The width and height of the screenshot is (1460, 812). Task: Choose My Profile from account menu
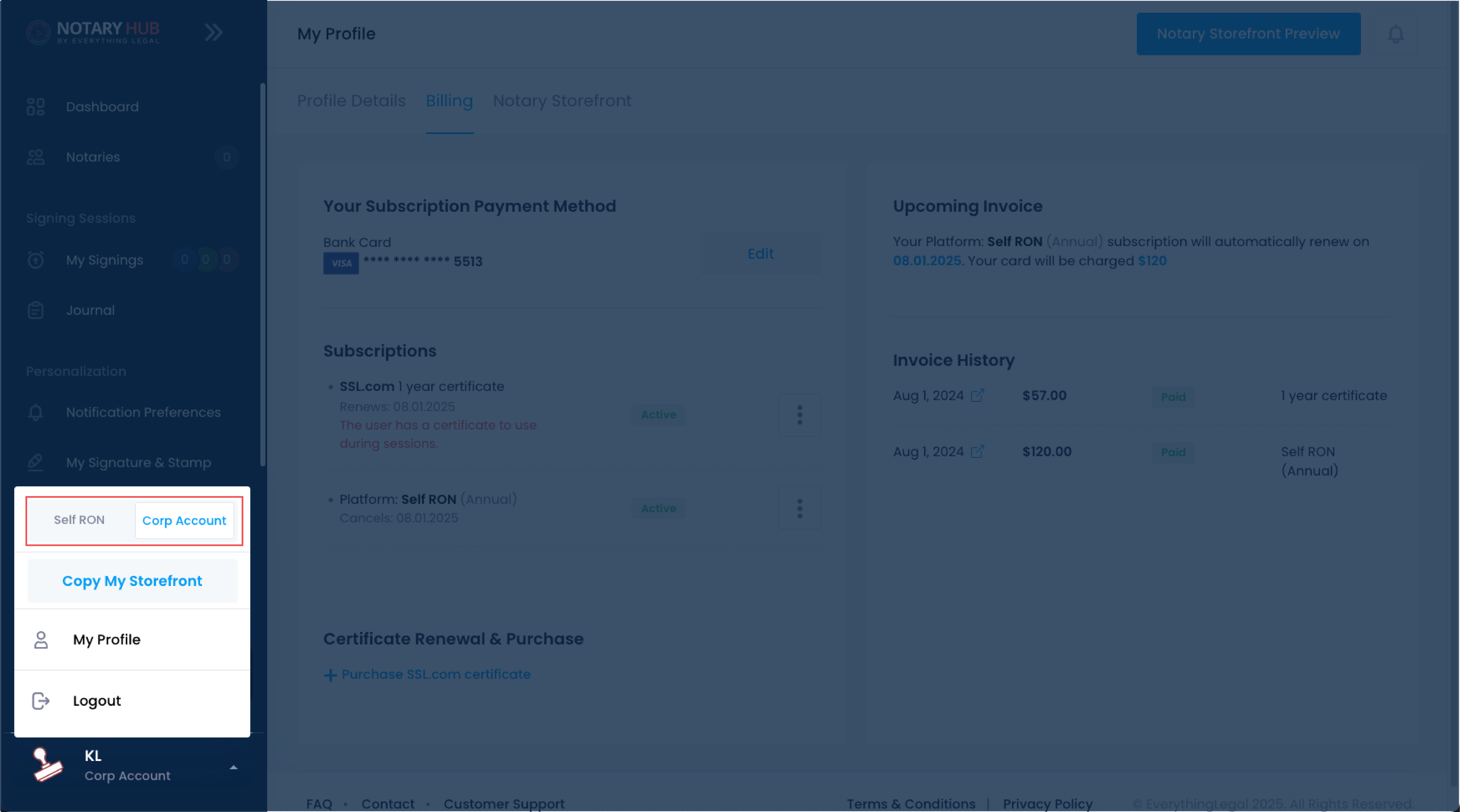click(132, 640)
